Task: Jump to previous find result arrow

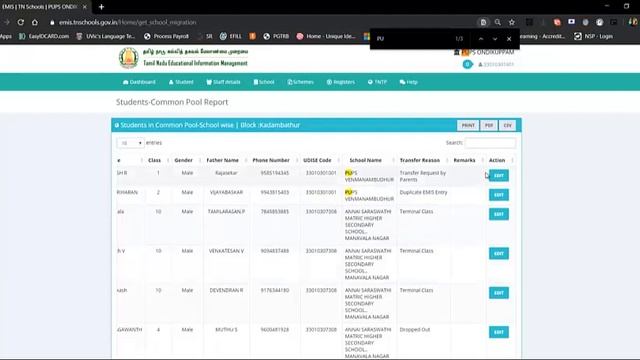Action: pos(481,39)
